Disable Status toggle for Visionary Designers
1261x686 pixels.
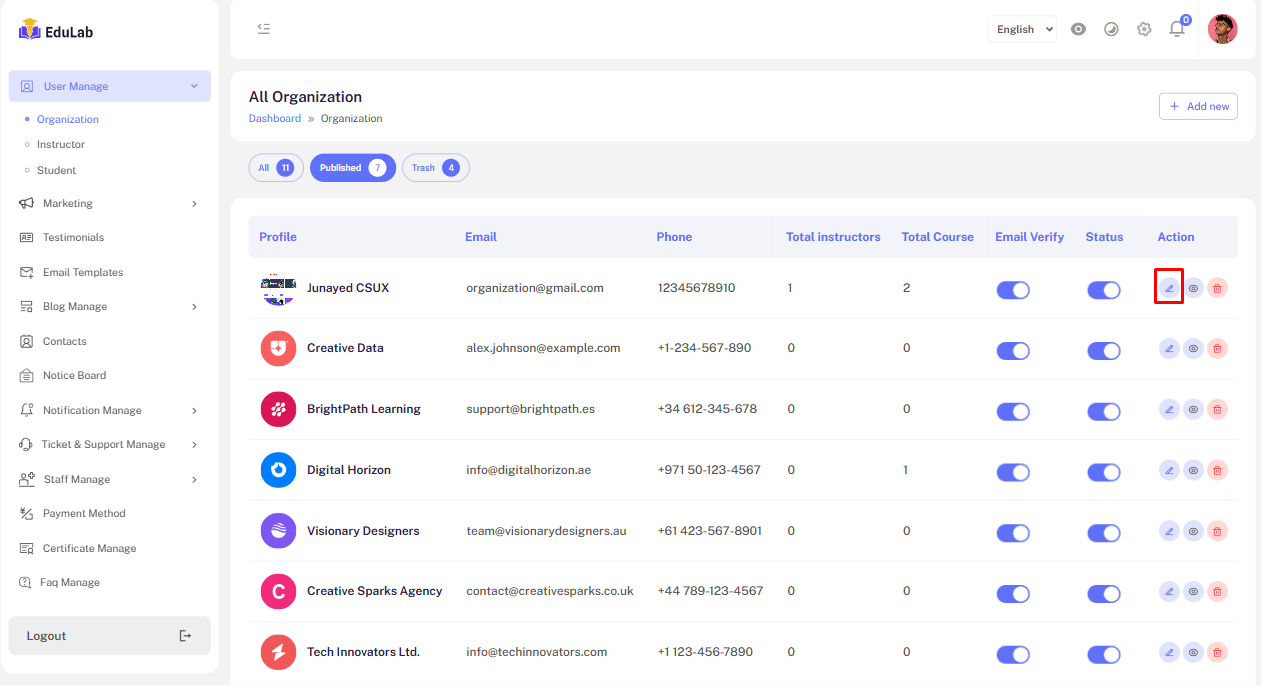1104,533
